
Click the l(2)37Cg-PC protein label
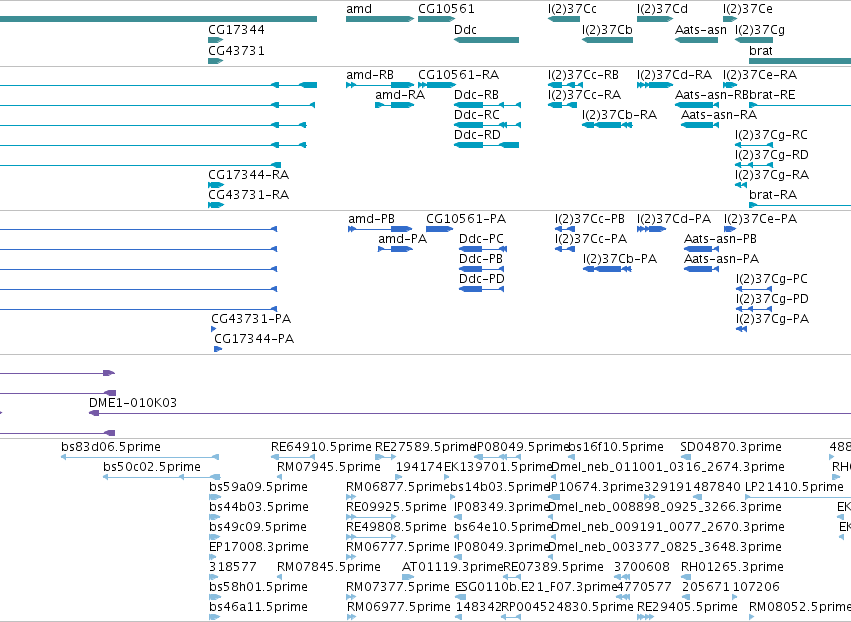point(772,278)
